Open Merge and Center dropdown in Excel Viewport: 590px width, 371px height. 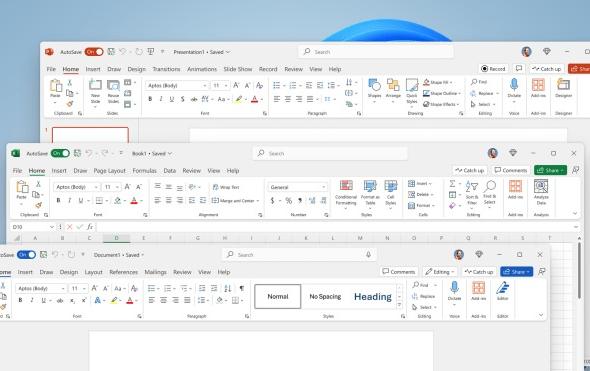tap(258, 201)
